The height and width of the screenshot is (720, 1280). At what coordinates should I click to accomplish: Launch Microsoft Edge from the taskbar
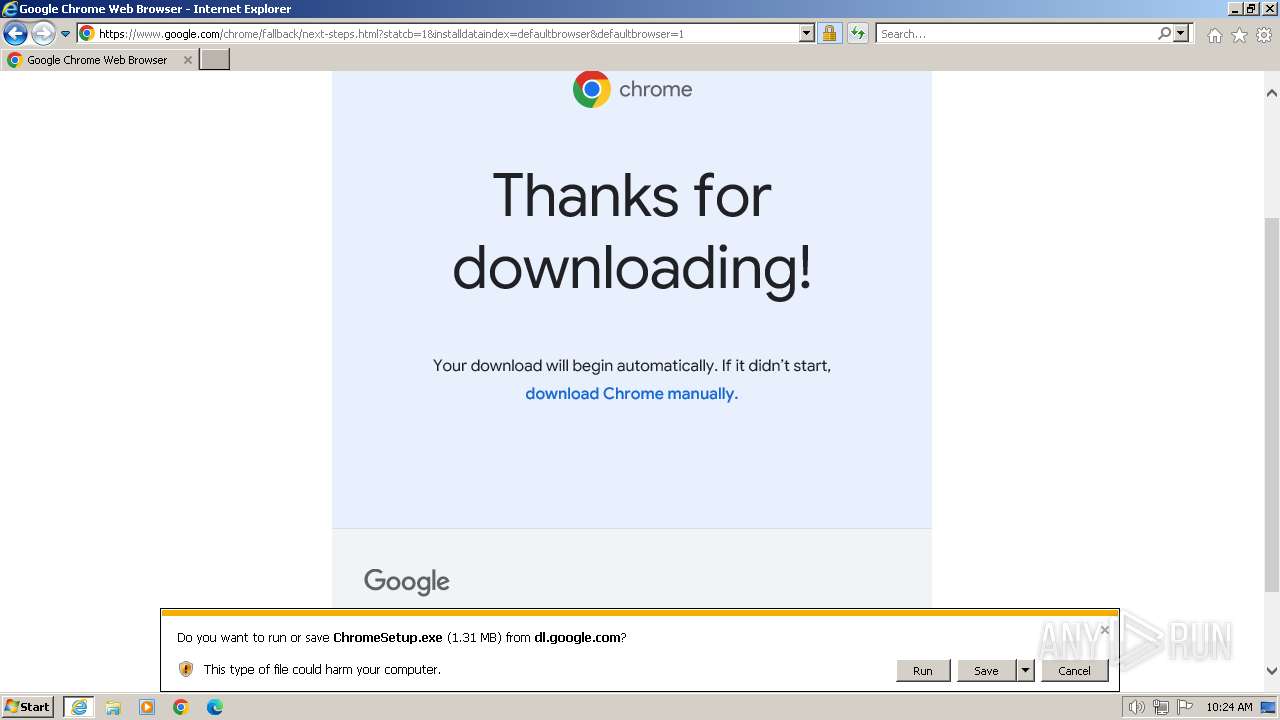215,707
